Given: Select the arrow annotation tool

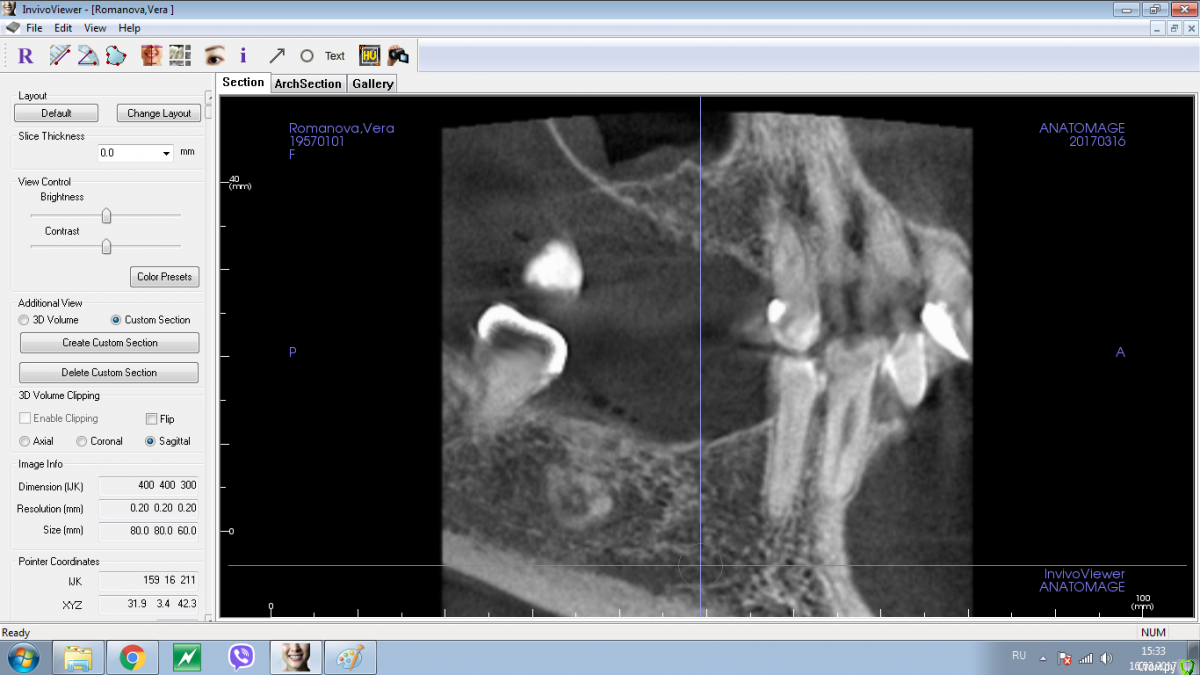Looking at the screenshot, I should pyautogui.click(x=277, y=56).
